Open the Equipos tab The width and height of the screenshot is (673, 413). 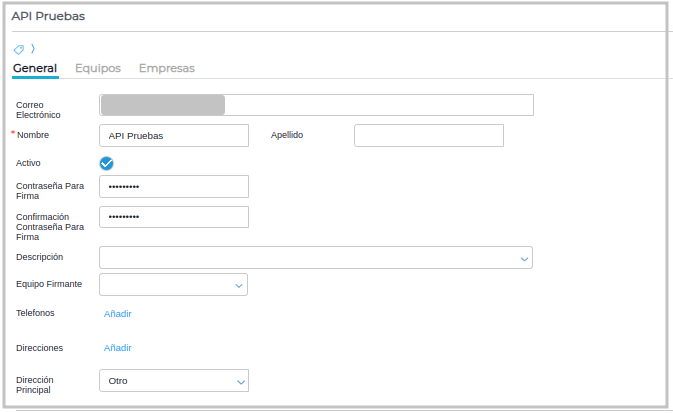point(98,68)
